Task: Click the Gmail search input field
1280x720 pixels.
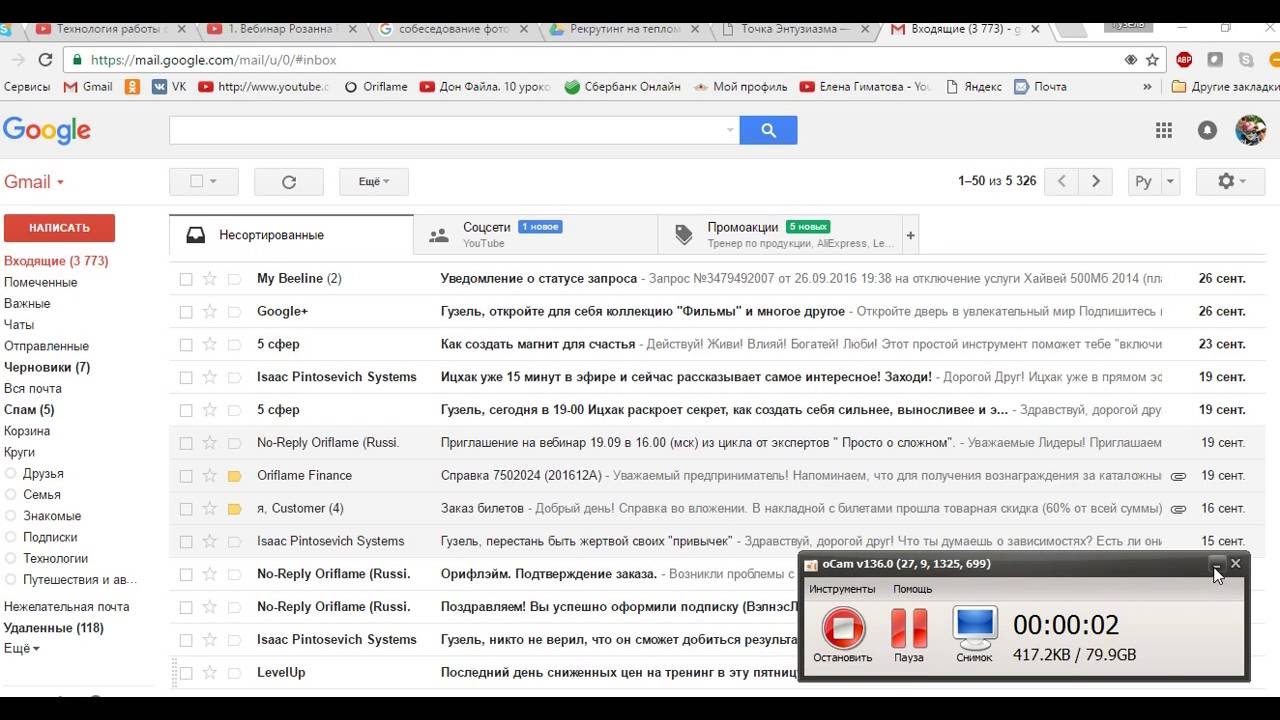Action: [x=446, y=130]
